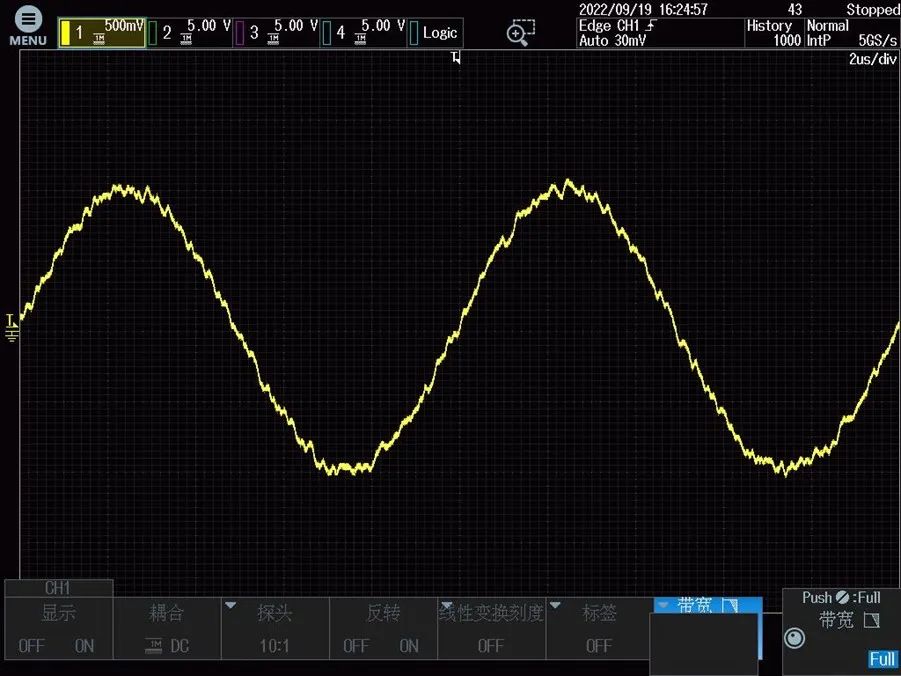Toggle the 耦合 coupling DC setting
Viewport: 901px width, 676px height.
(167, 629)
